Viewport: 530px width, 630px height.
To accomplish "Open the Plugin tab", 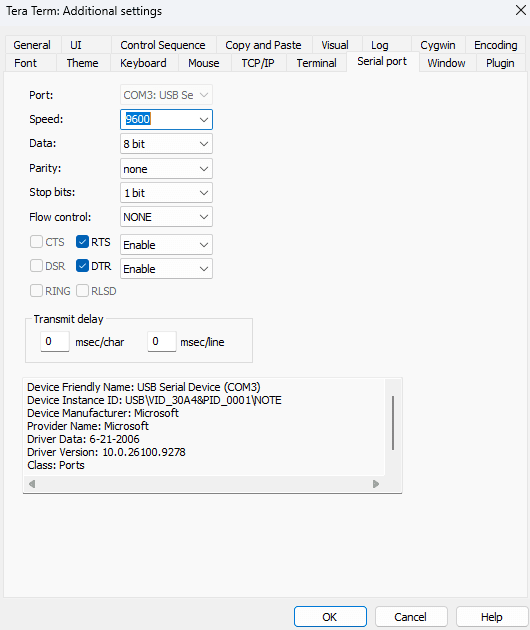I will point(500,63).
